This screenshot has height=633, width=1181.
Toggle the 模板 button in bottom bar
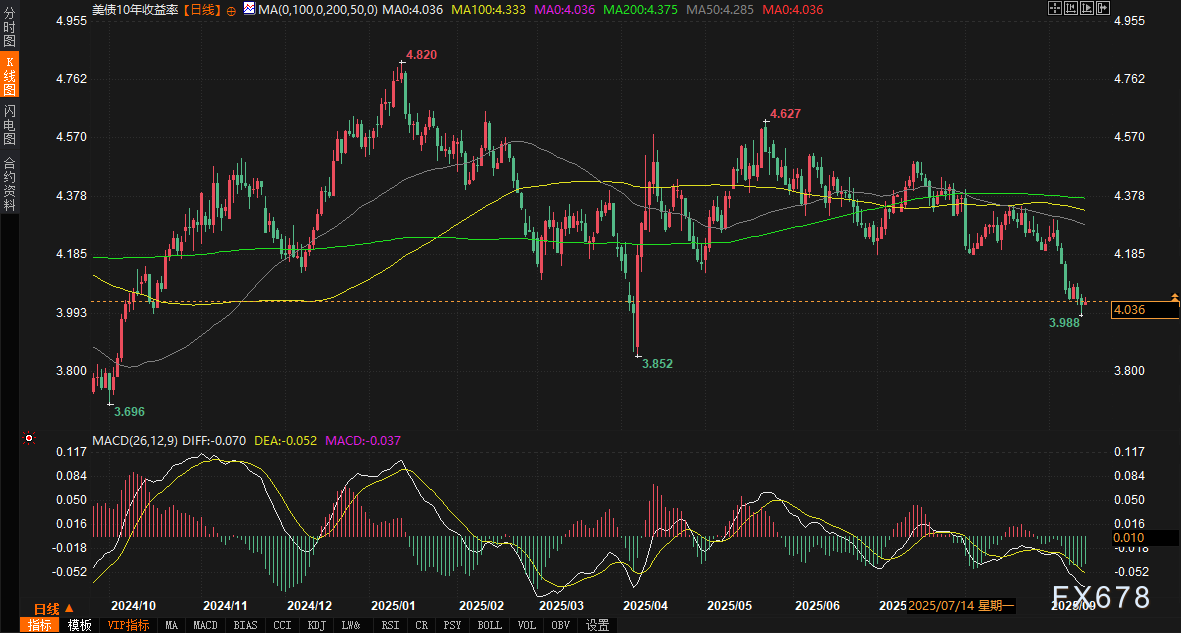[x=80, y=625]
